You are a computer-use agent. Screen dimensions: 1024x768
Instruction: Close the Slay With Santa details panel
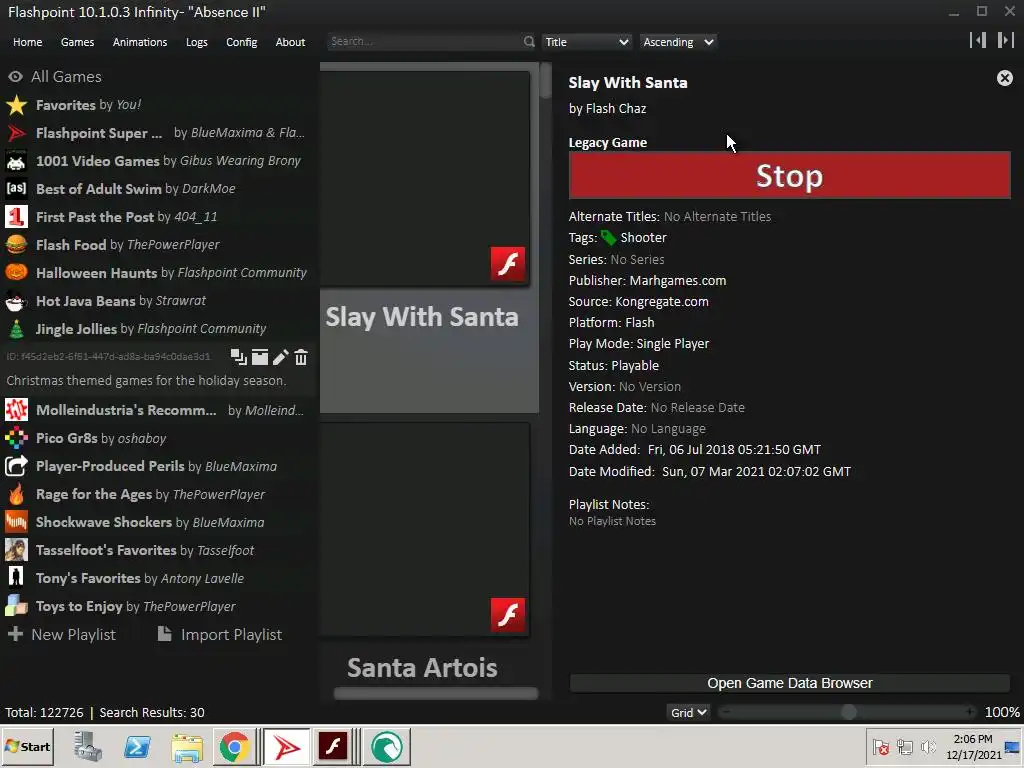[1004, 78]
